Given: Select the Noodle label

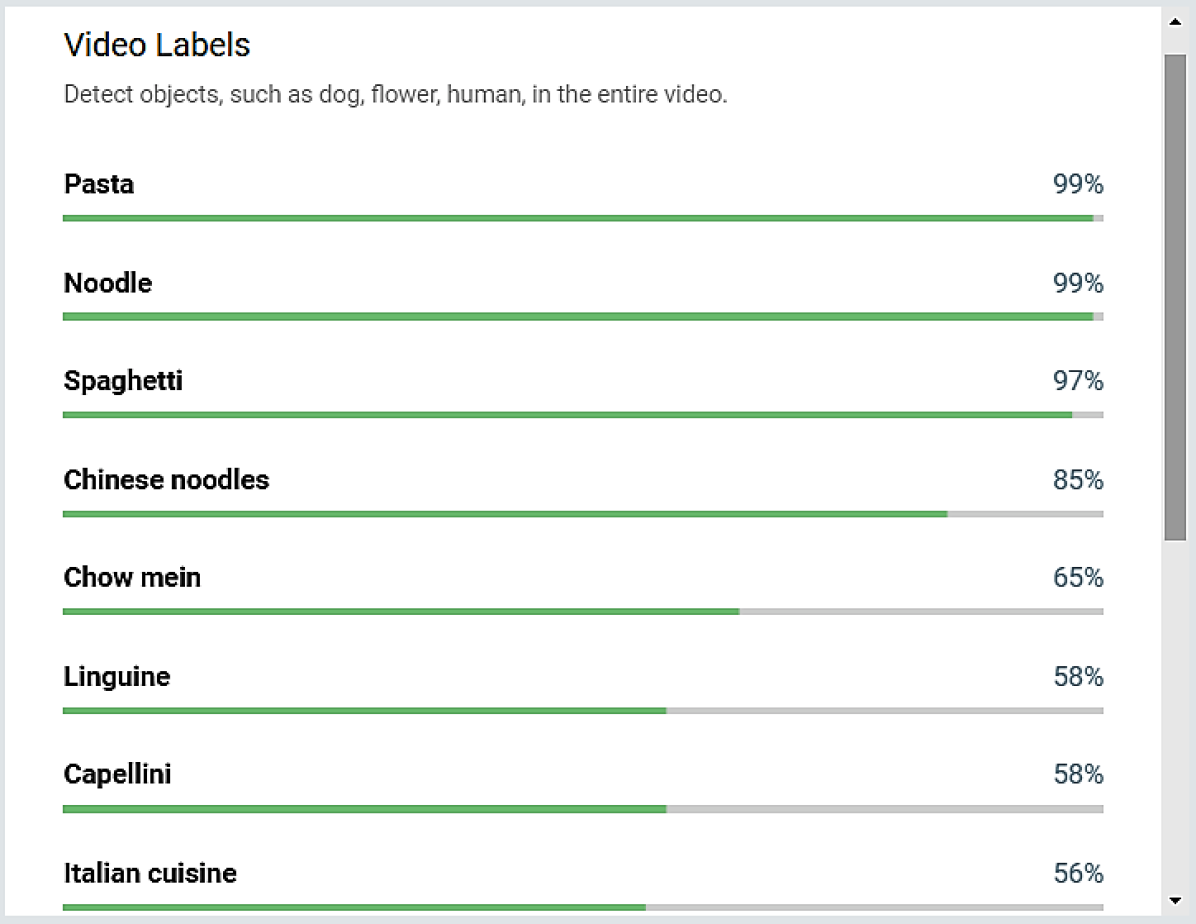Looking at the screenshot, I should point(108,283).
